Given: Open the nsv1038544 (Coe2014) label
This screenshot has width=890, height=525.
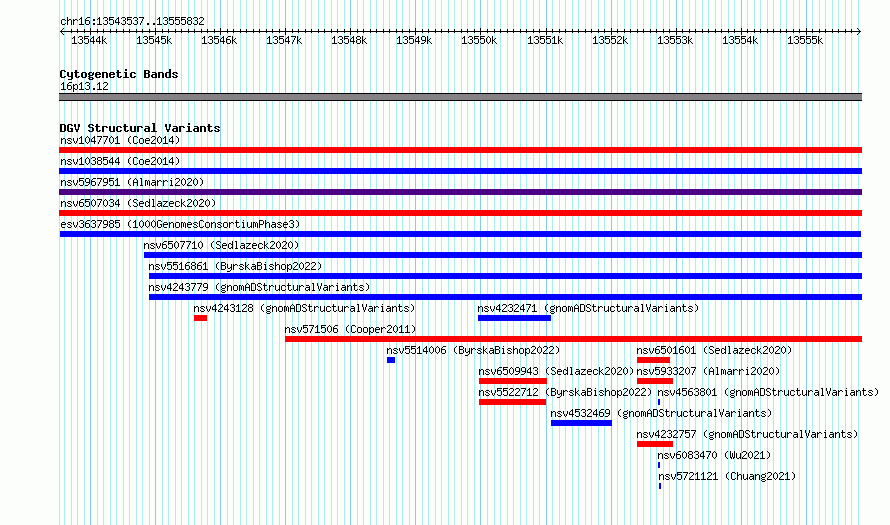Looking at the screenshot, I should 120,161.
